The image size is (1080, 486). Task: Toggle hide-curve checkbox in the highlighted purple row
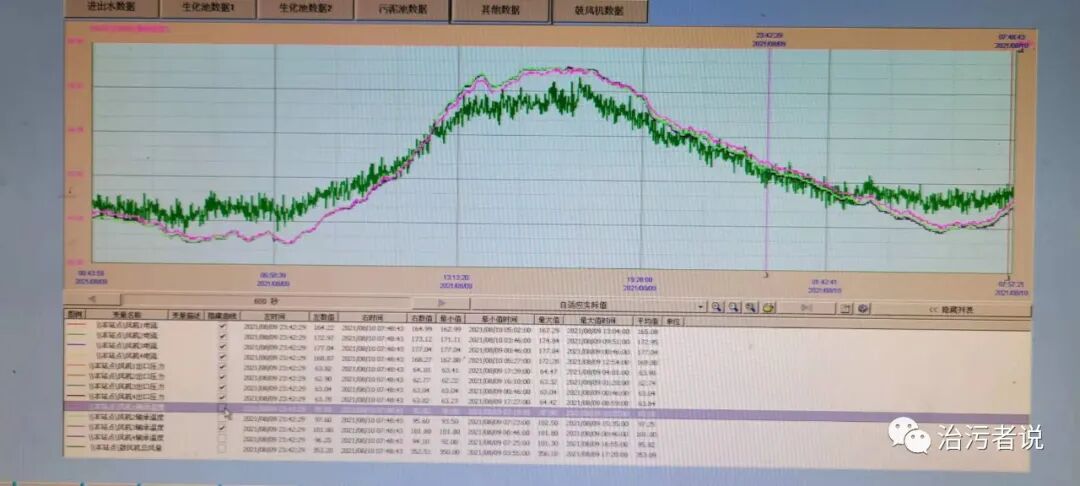coord(222,408)
